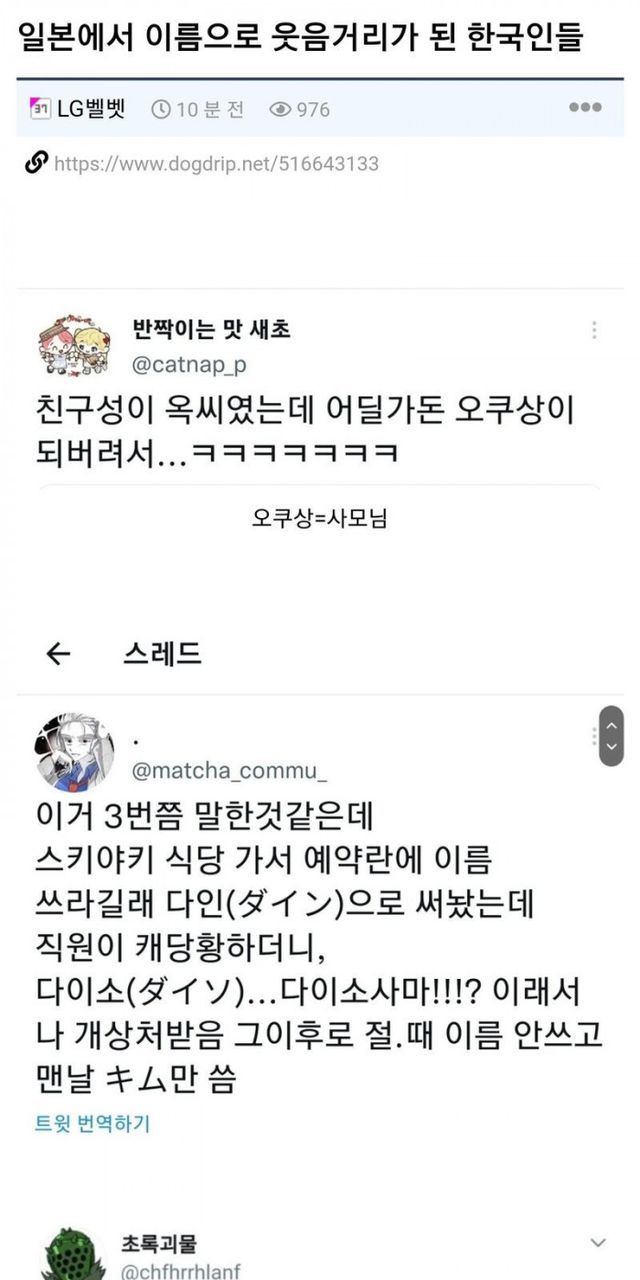640x1280 pixels.
Task: Select the 반짝이는 맛 새초 display name
Action: click(211, 330)
